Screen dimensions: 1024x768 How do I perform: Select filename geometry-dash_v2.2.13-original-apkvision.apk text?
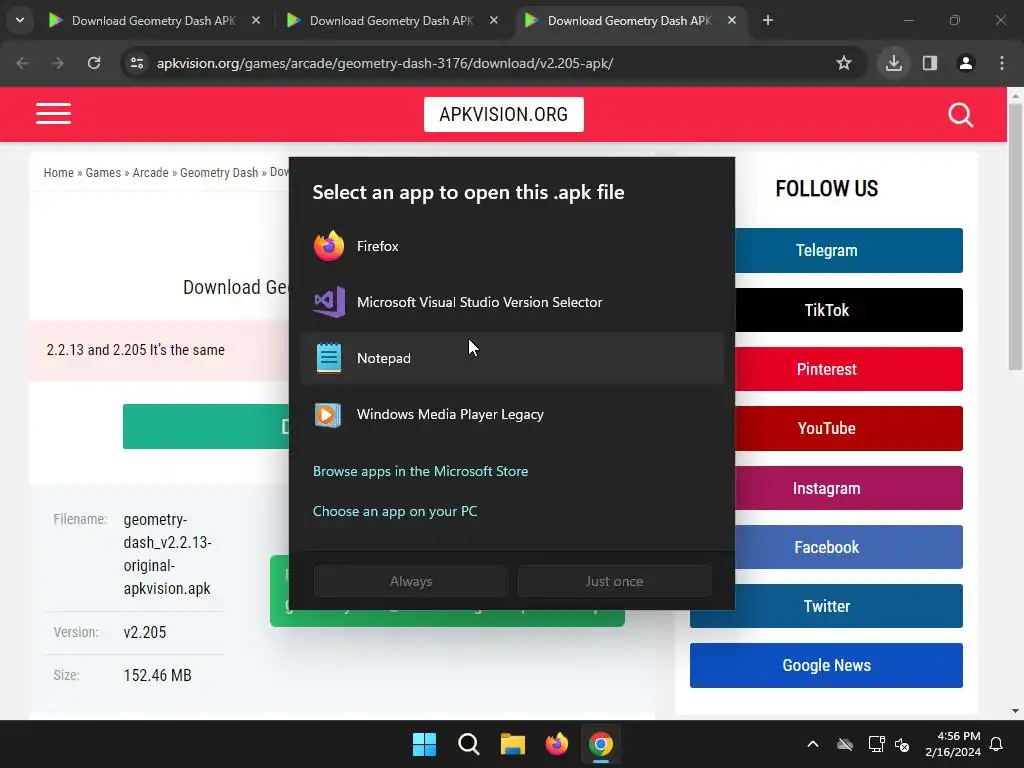pos(167,554)
